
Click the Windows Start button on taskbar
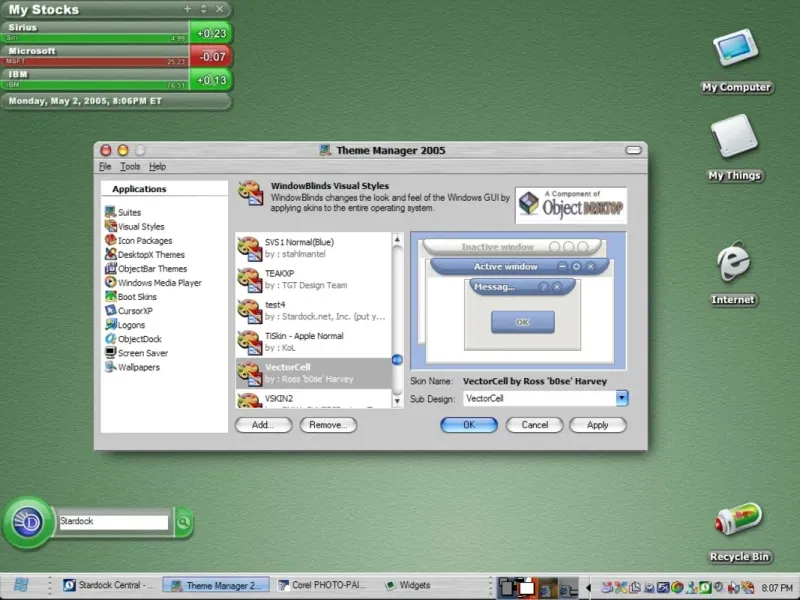click(21, 585)
